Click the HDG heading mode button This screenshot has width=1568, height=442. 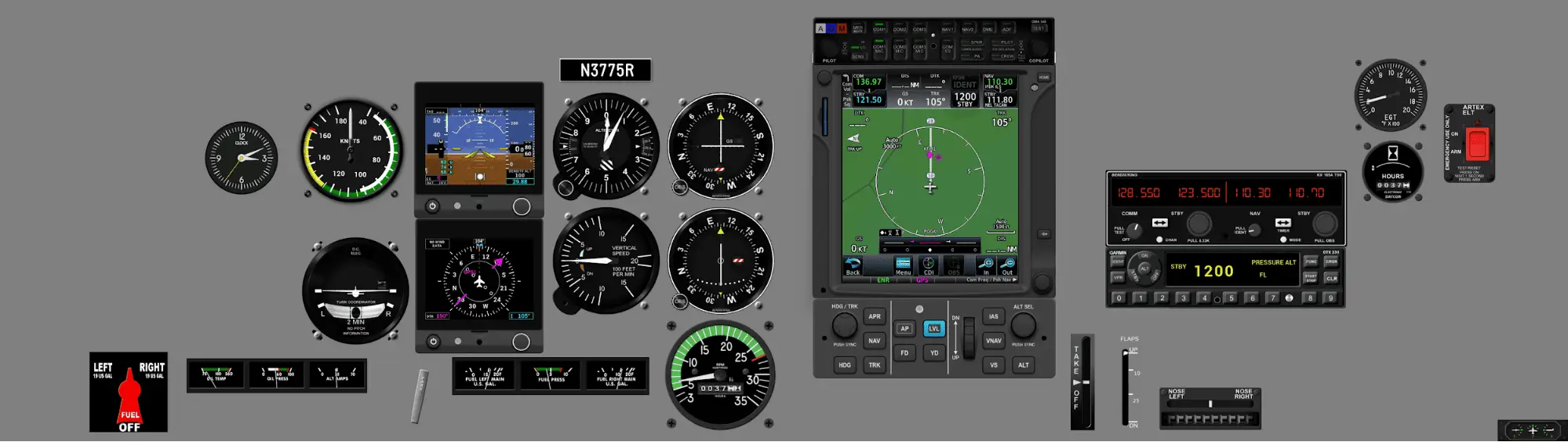(845, 365)
